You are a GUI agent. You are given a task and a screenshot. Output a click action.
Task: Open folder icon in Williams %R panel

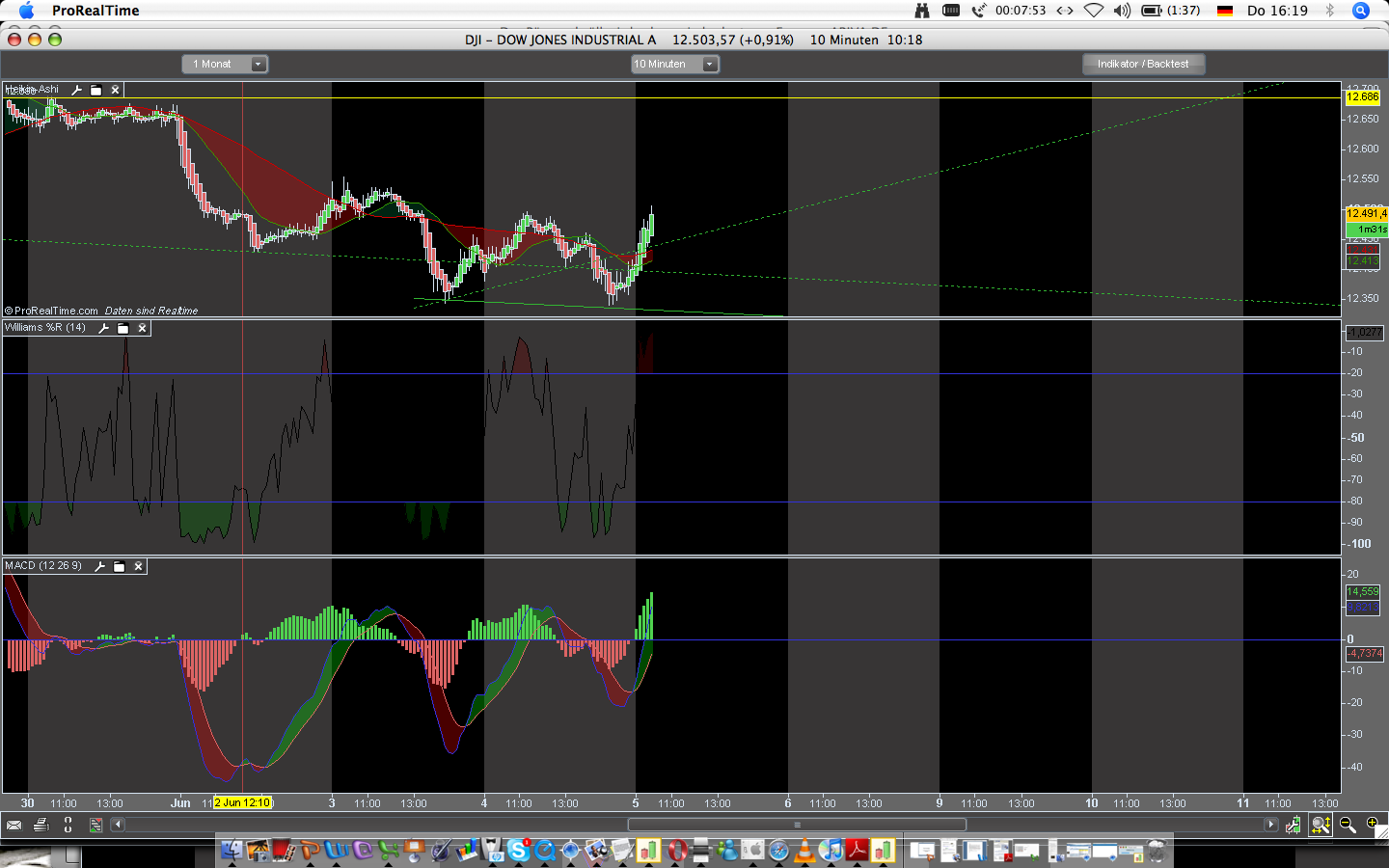[123, 328]
